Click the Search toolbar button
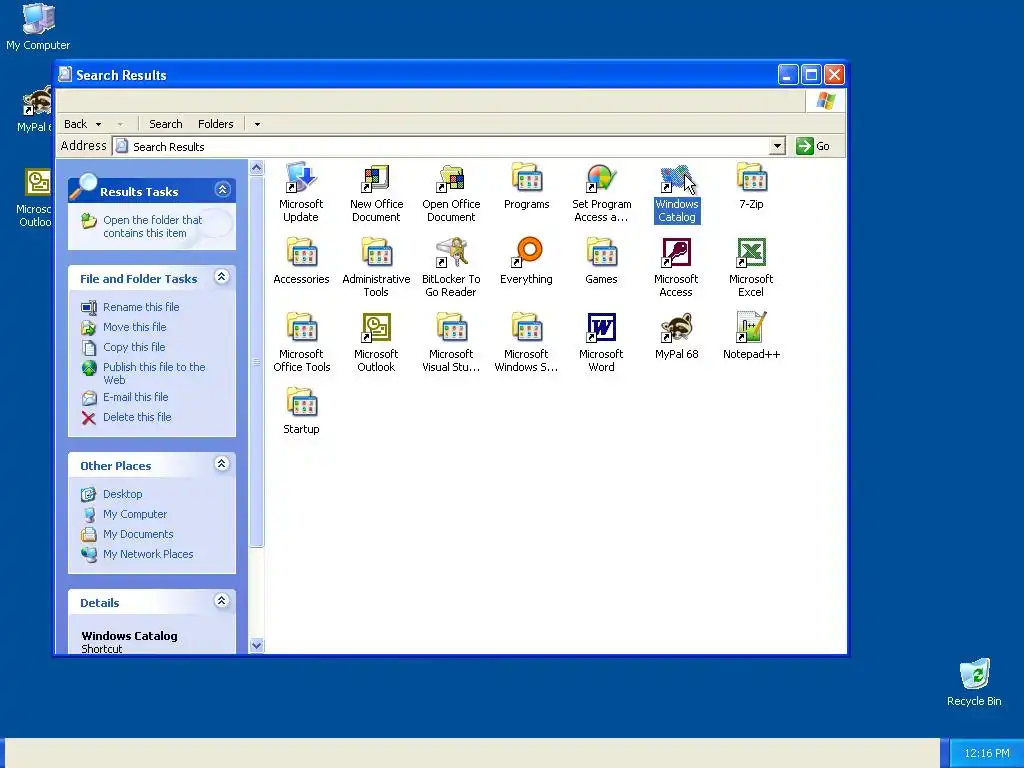Viewport: 1024px width, 768px height. point(165,124)
